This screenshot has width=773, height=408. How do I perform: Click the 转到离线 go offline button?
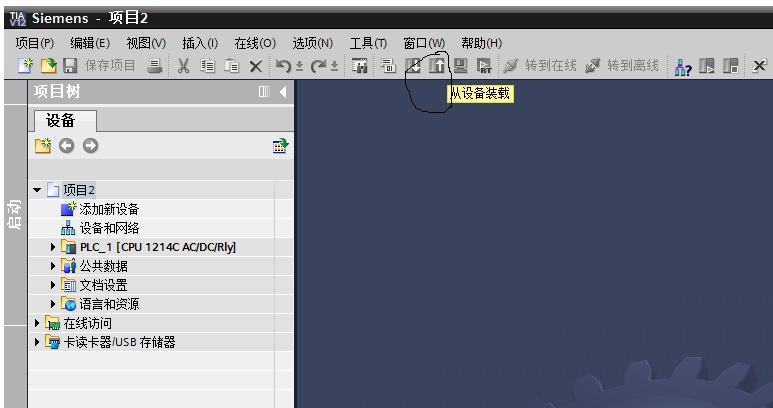coord(622,66)
